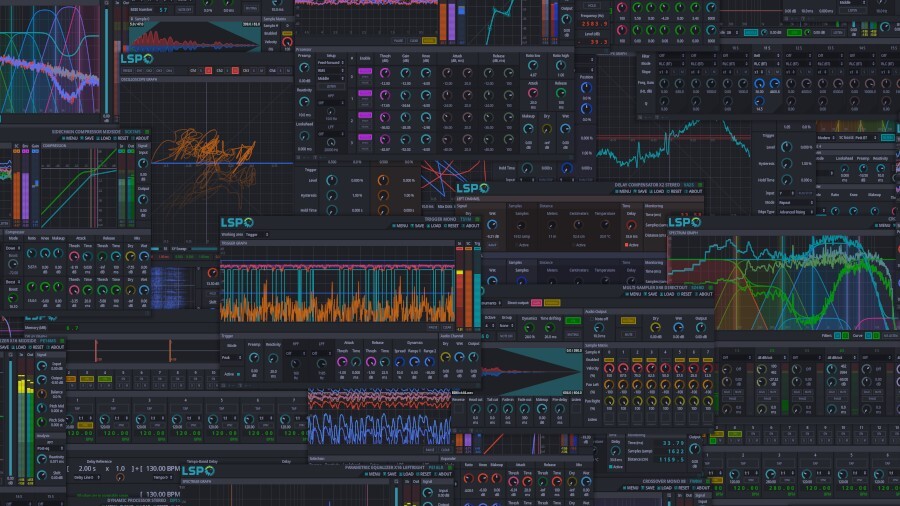The height and width of the screenshot is (506, 900).
Task: Open the Trigger Mode 'Peak' dropdown
Action: tap(231, 357)
